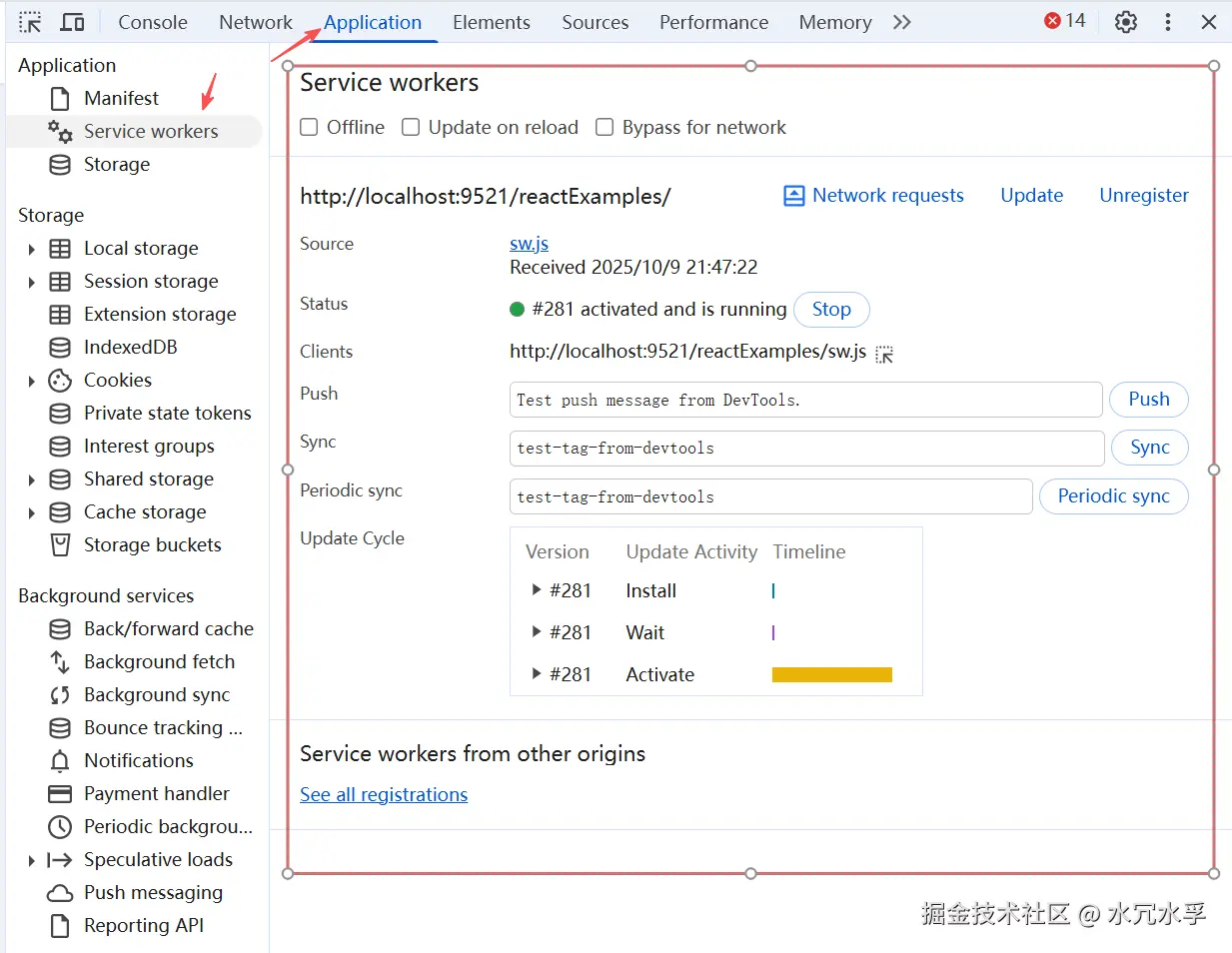Screen dimensions: 1232x953
Task: Click the Cookies cookie icon
Action: click(60, 380)
